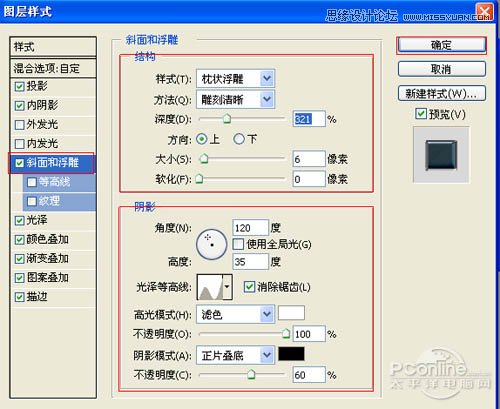
Task: Open the 方法 dropdown showing 雕刻清晰
Action: point(236,99)
